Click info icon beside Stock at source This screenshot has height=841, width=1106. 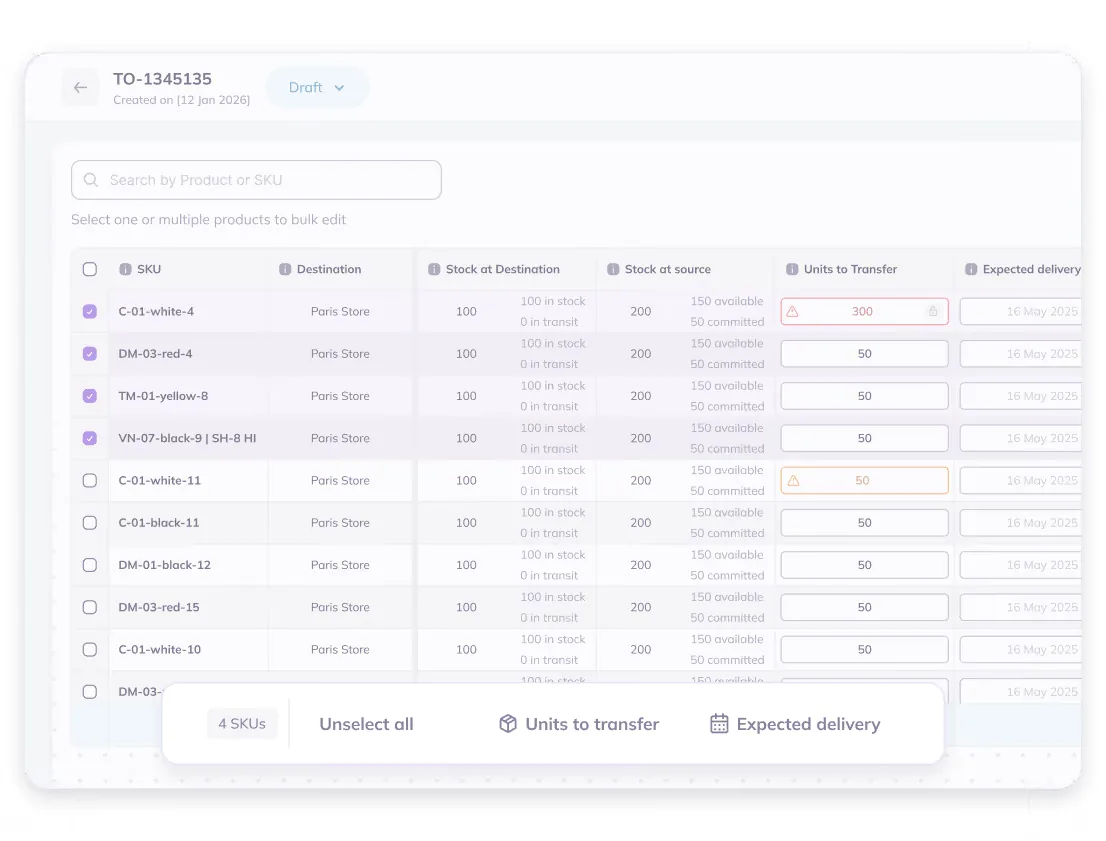coord(613,270)
